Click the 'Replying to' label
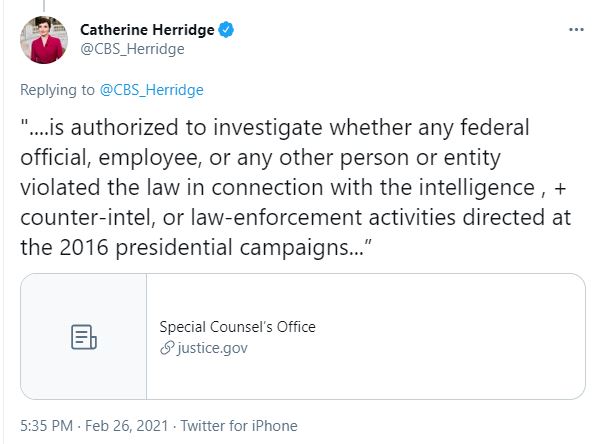Image resolution: width=602 pixels, height=444 pixels. point(57,90)
